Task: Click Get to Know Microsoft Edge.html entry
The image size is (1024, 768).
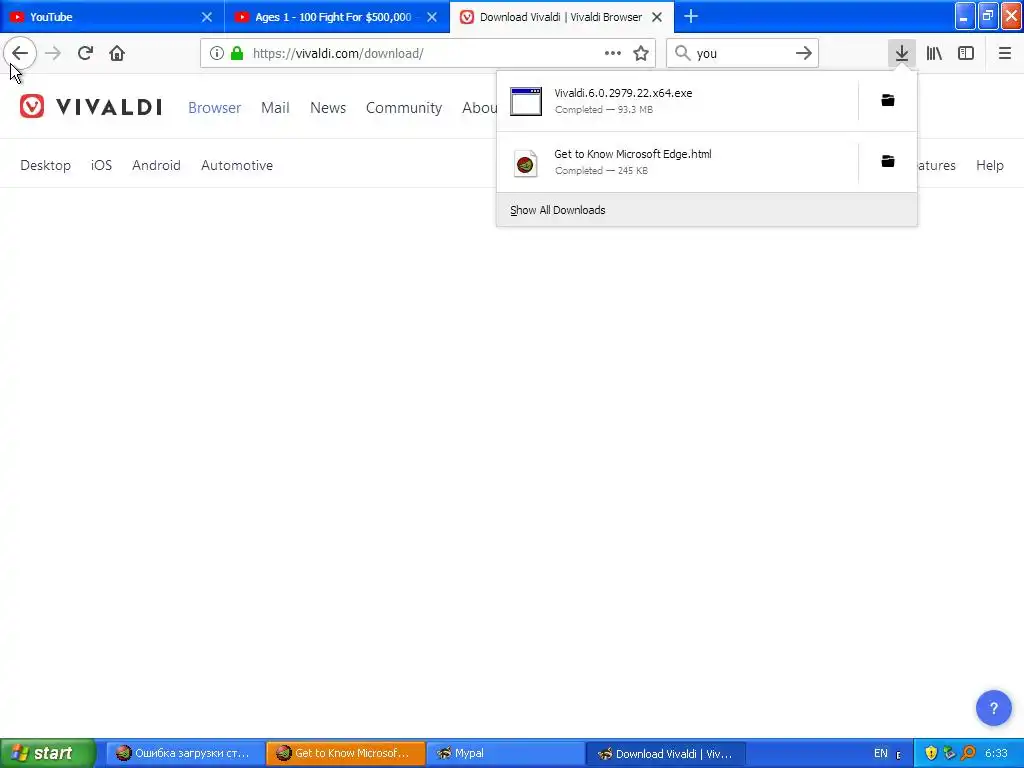Action: [x=677, y=162]
